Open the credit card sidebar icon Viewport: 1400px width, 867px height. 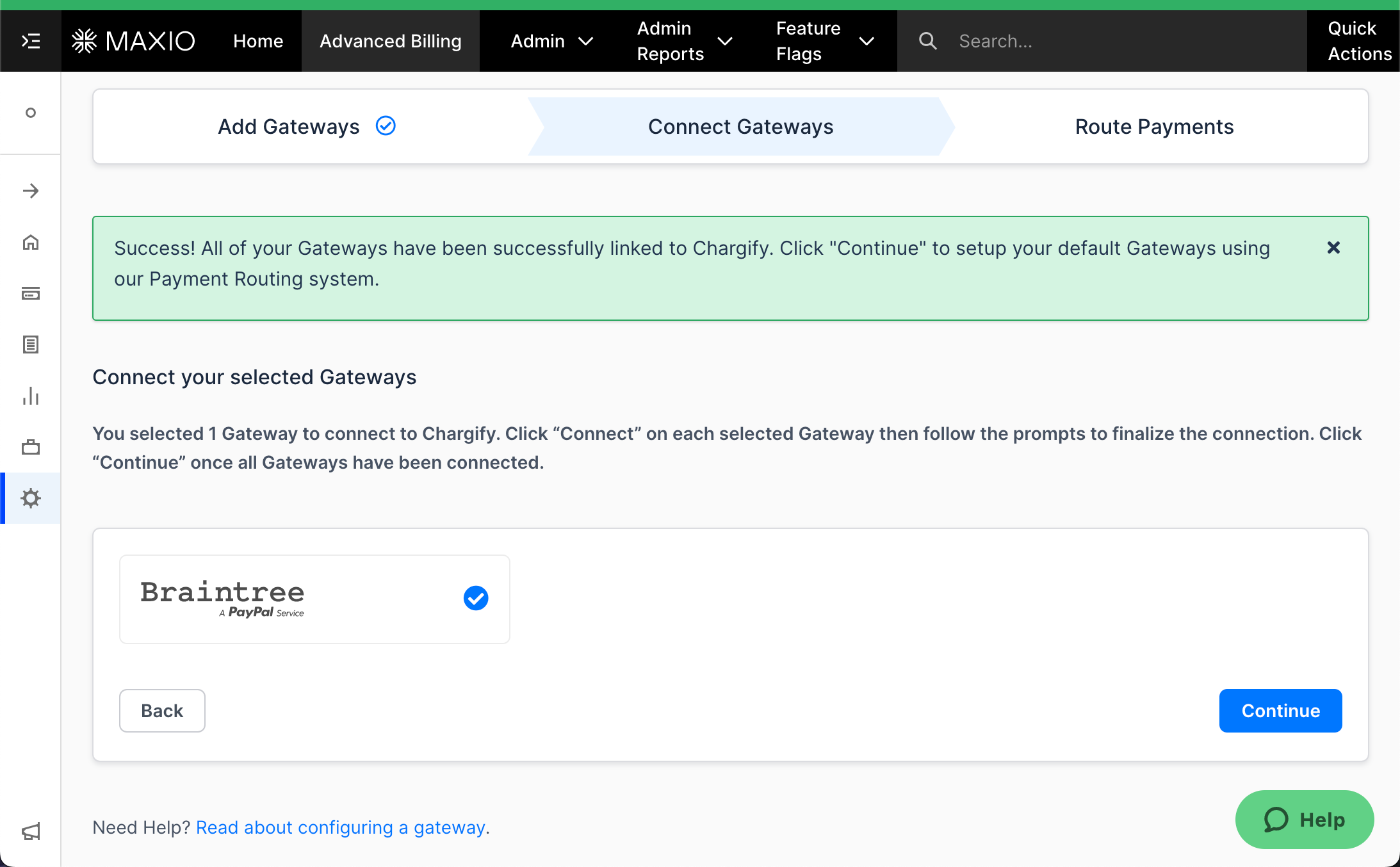[31, 293]
